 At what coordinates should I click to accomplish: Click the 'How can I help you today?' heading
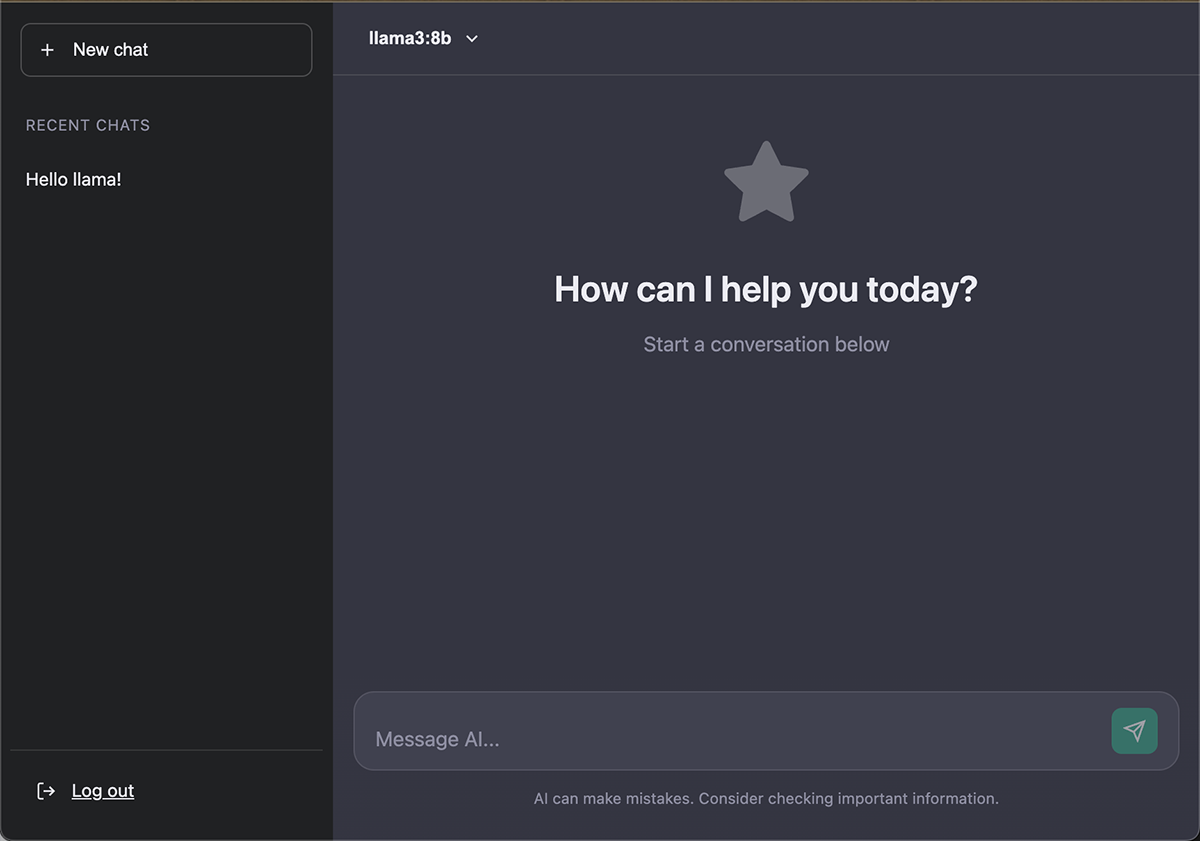coord(766,289)
